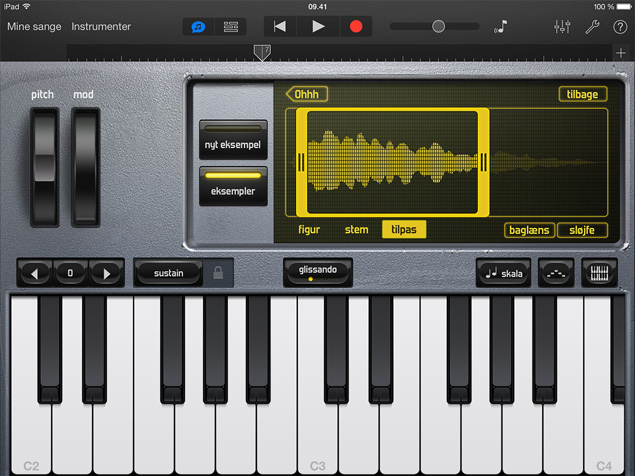Image resolution: width=635 pixels, height=476 pixels.
Task: Toggle the metronome note icon
Action: click(x=501, y=27)
